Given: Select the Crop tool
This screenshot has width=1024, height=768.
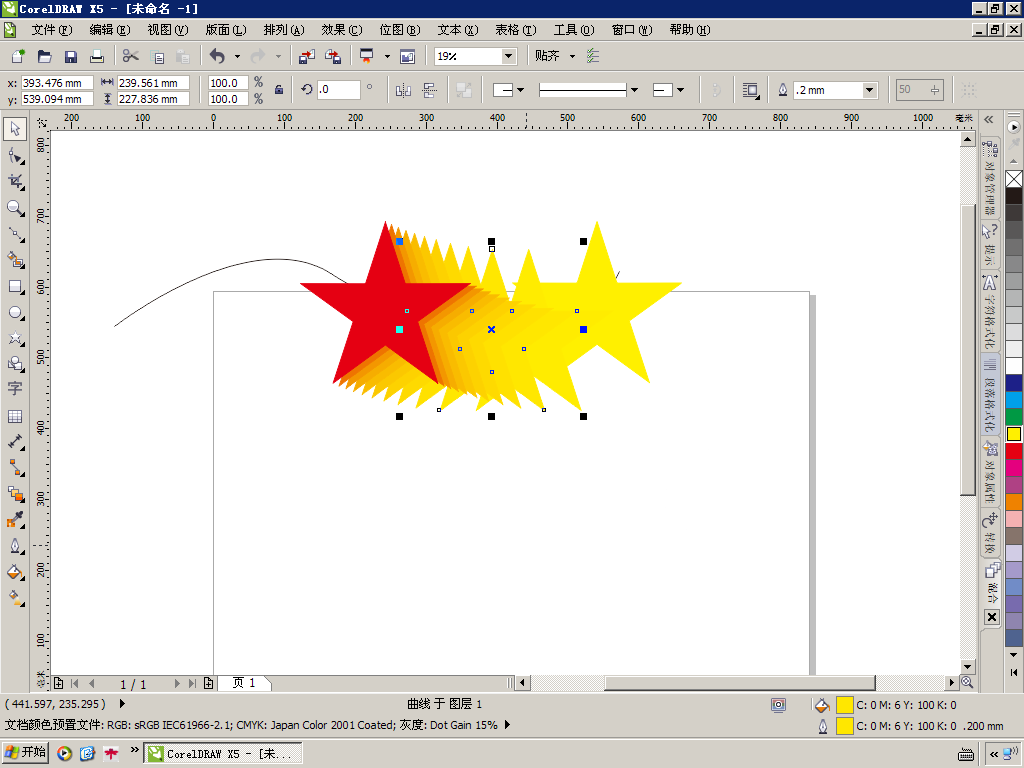Looking at the screenshot, I should pos(15,182).
